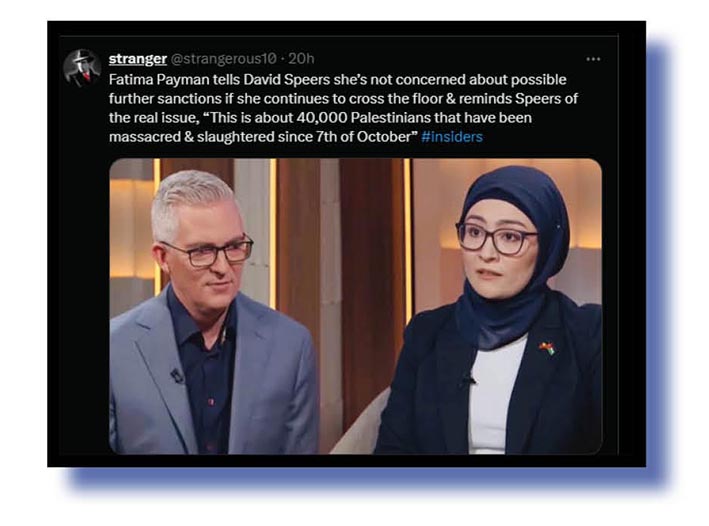Click the glasses of the grey-haired man
The image size is (709, 526).
[208, 253]
